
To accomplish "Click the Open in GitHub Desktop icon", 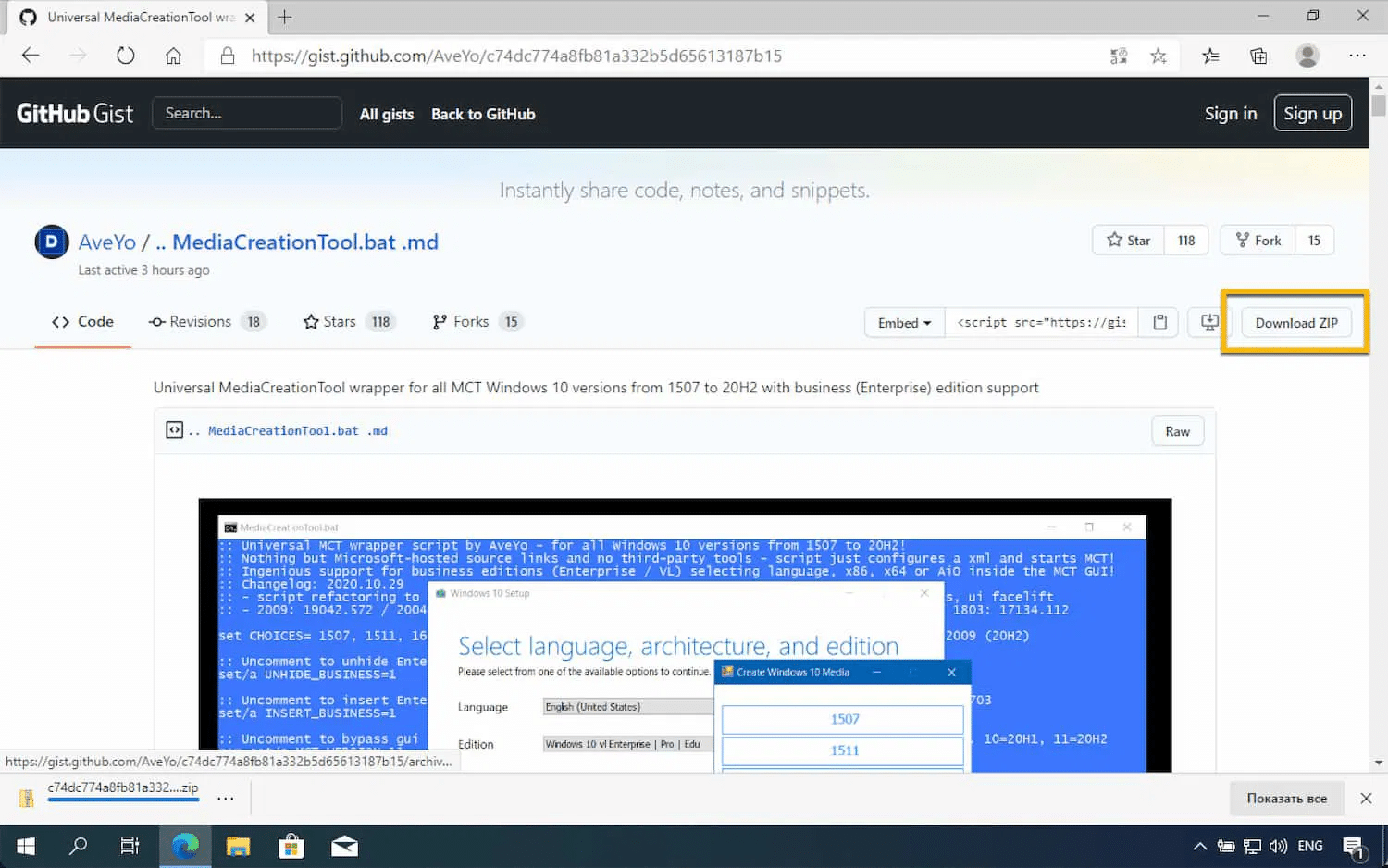I will 1208,322.
